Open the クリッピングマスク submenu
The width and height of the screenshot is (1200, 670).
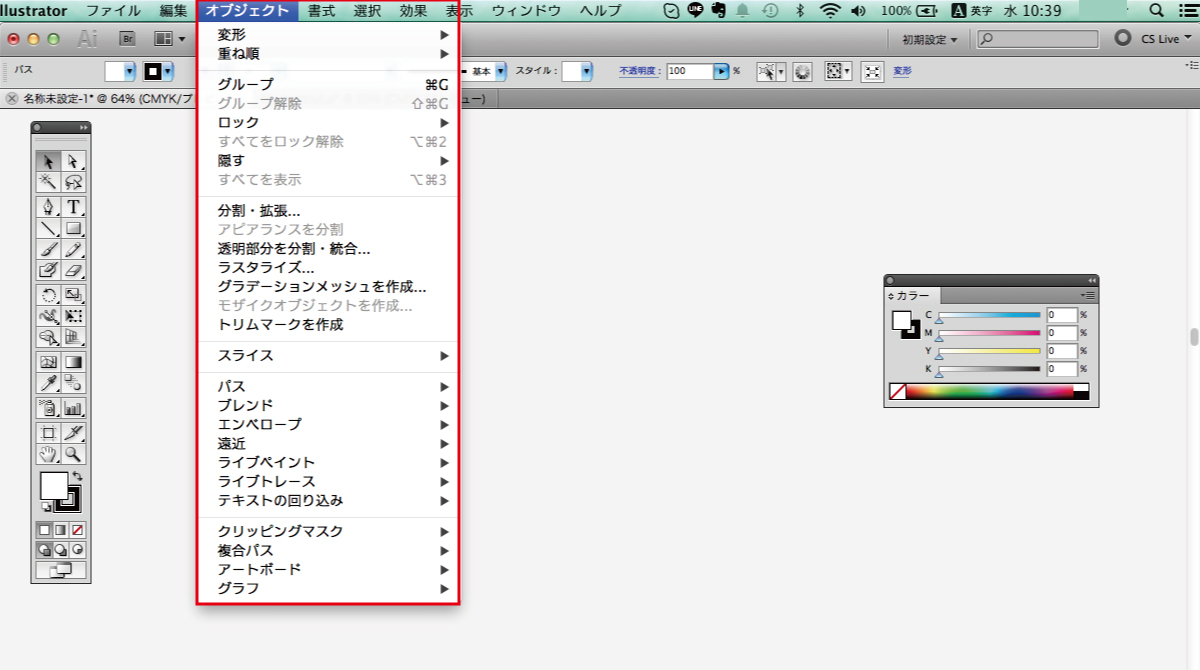[328, 532]
